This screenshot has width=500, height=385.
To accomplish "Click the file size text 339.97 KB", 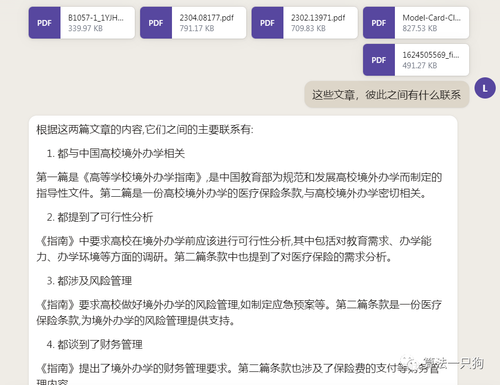I will (x=85, y=28).
